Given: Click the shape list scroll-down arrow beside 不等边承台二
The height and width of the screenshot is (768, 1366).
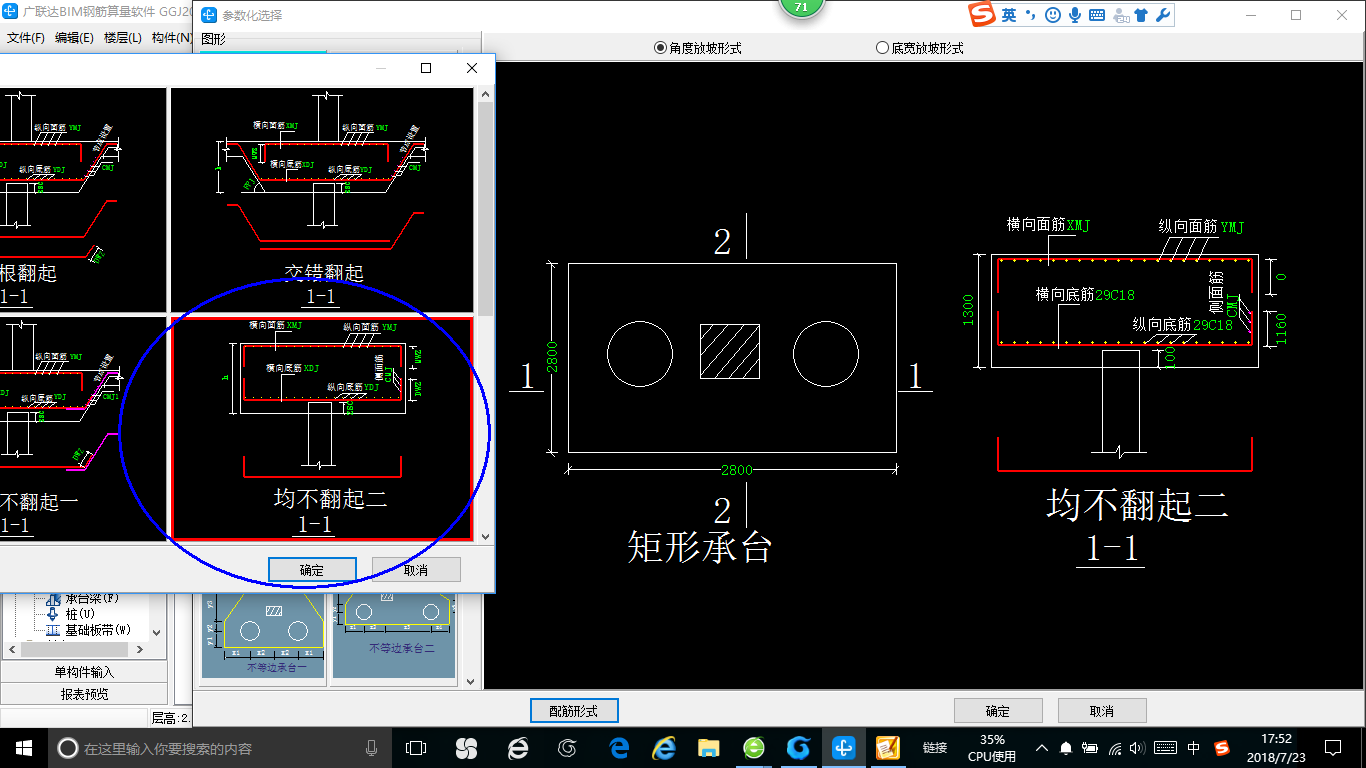Looking at the screenshot, I should [472, 680].
